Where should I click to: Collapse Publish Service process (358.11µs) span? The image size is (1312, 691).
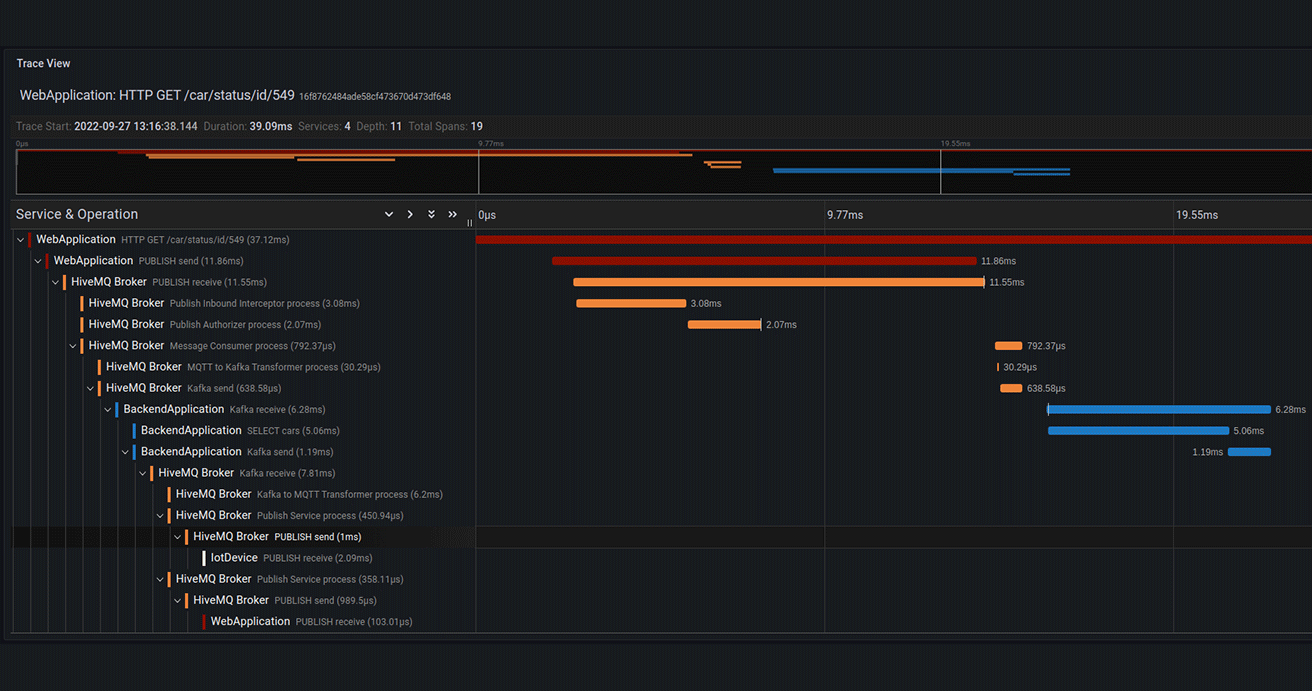click(160, 579)
